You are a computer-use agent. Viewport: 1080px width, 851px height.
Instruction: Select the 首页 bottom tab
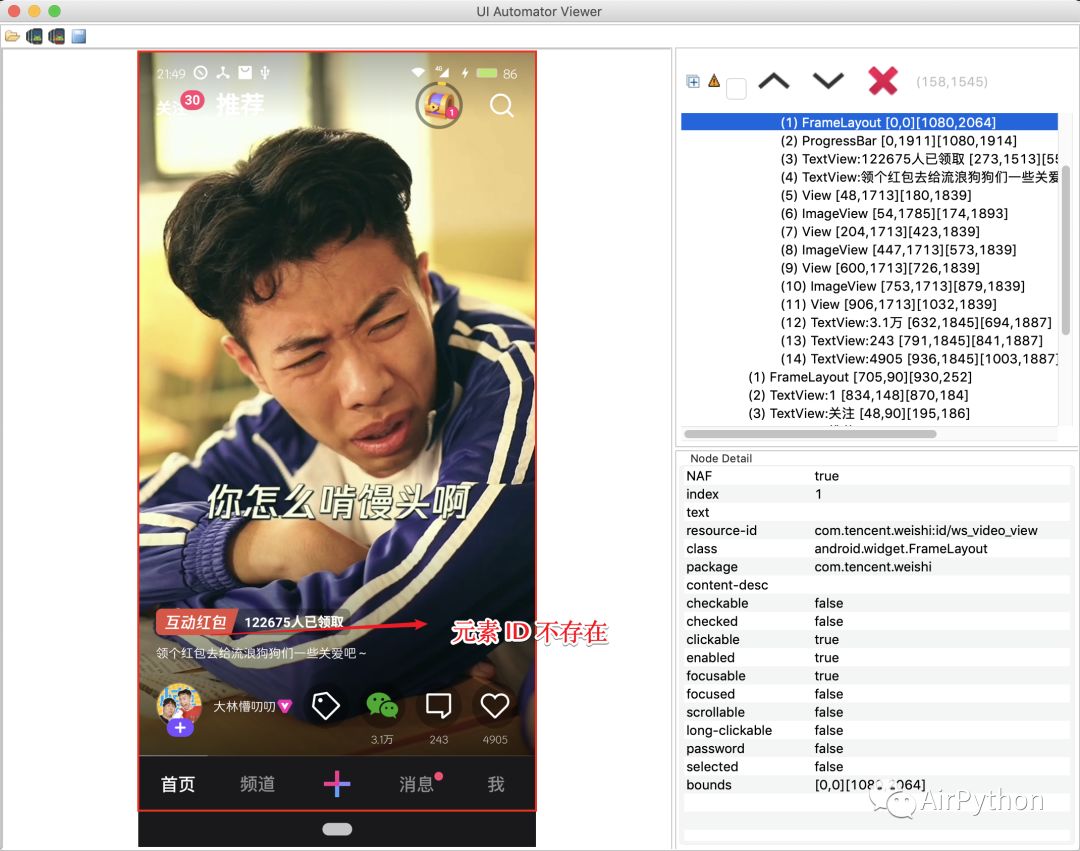coord(178,784)
